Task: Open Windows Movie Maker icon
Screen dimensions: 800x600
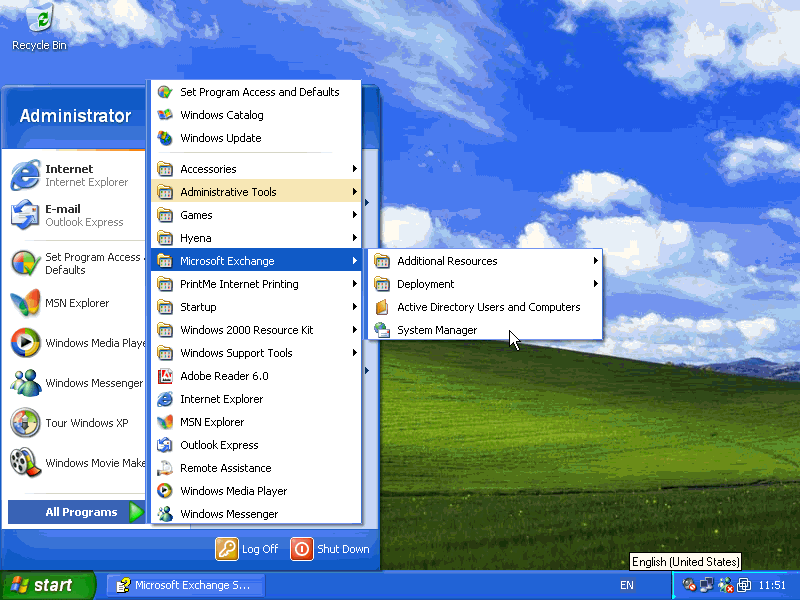Action: point(24,462)
